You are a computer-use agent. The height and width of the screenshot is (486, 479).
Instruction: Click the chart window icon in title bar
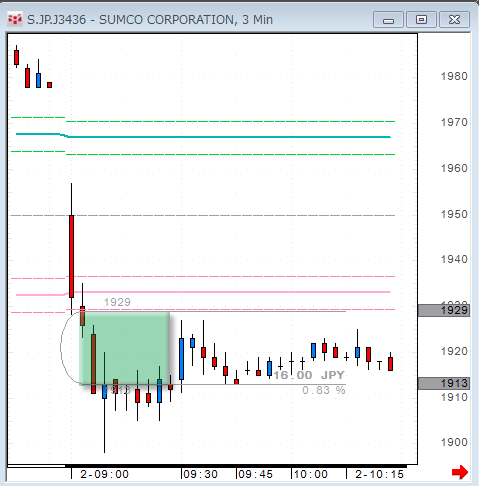(x=15, y=19)
